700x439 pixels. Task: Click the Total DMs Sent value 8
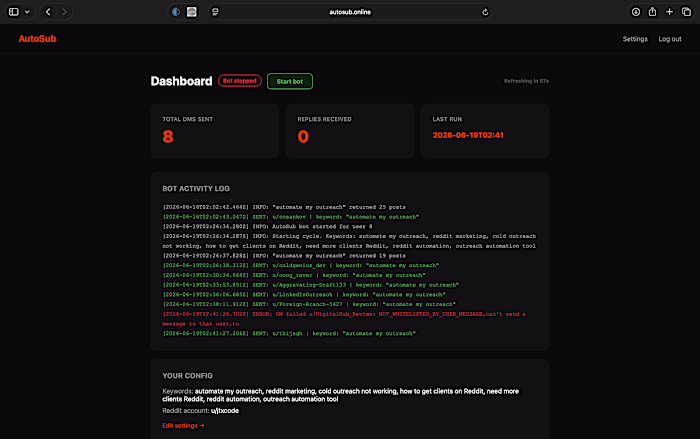point(168,137)
